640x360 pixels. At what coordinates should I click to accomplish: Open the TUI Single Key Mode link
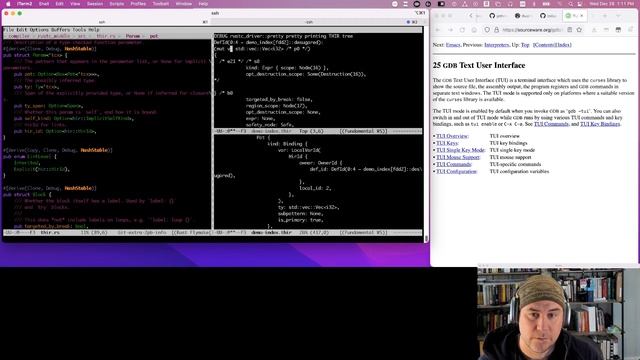tap(460, 150)
